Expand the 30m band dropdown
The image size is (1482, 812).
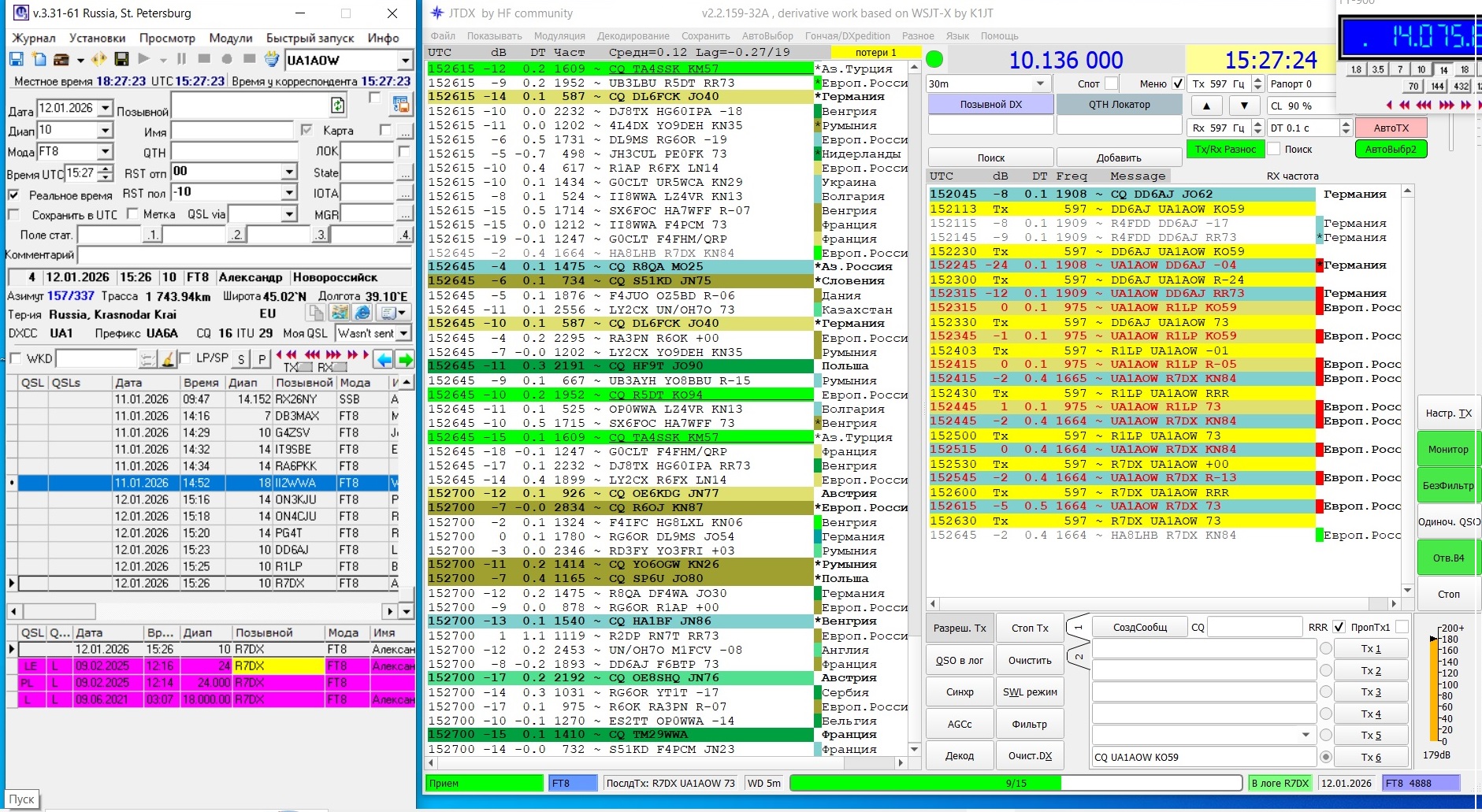(x=1040, y=83)
